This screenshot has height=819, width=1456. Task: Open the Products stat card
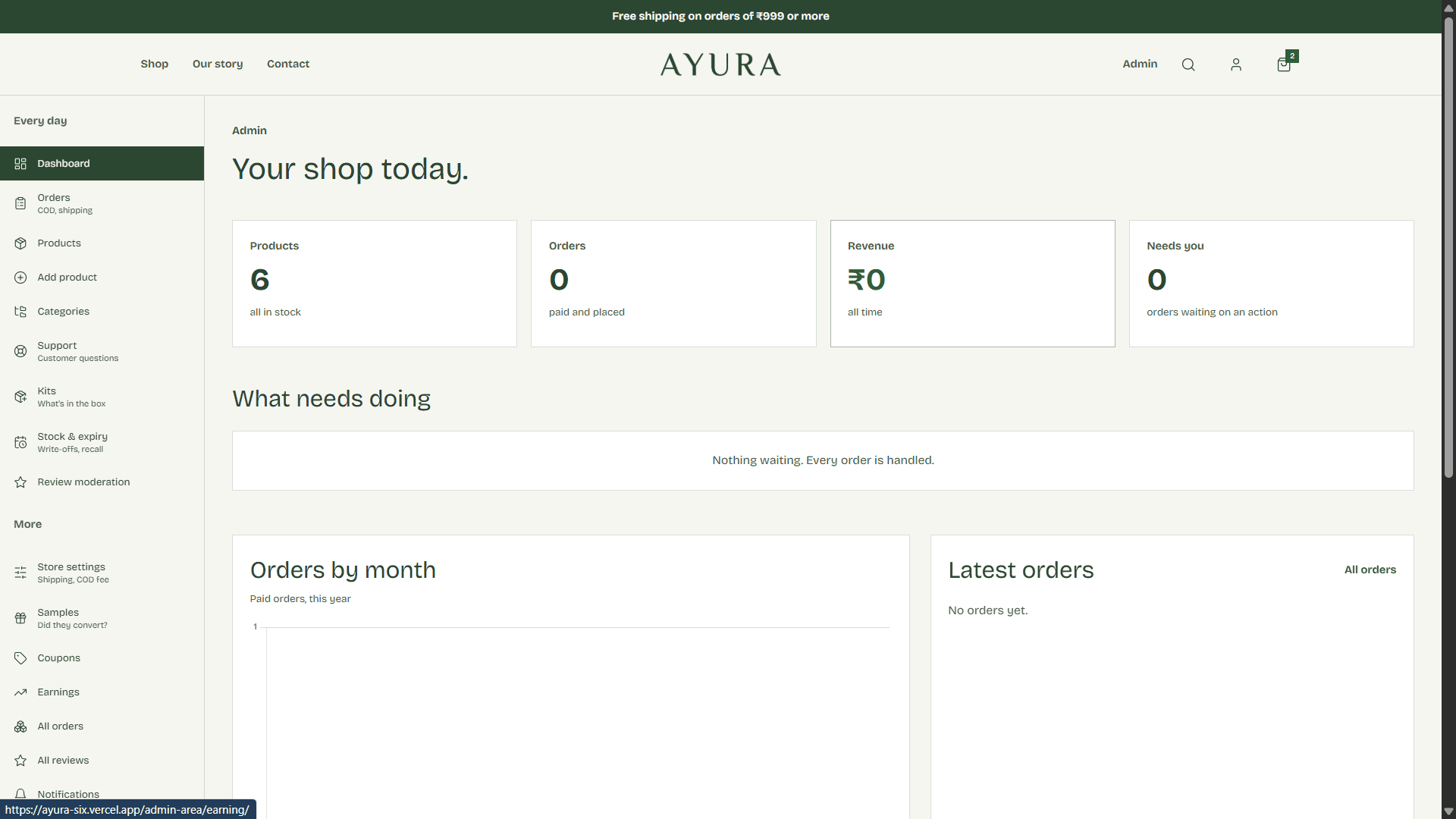point(375,284)
